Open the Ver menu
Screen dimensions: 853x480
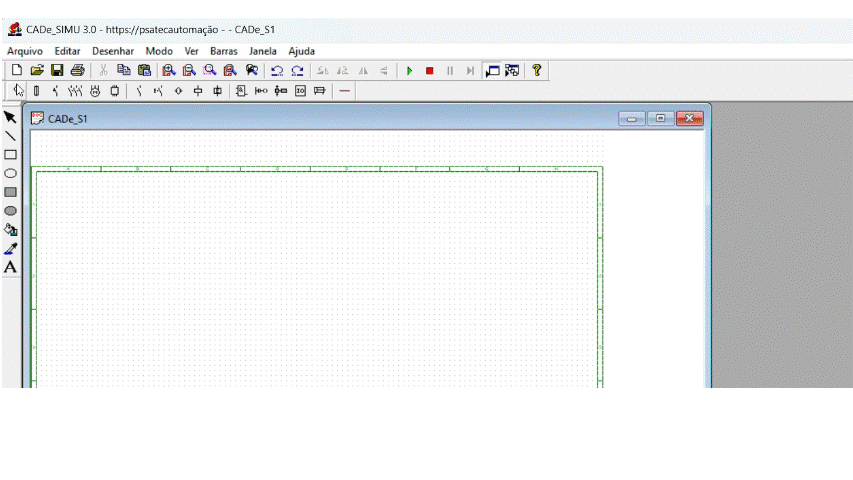pyautogui.click(x=191, y=51)
